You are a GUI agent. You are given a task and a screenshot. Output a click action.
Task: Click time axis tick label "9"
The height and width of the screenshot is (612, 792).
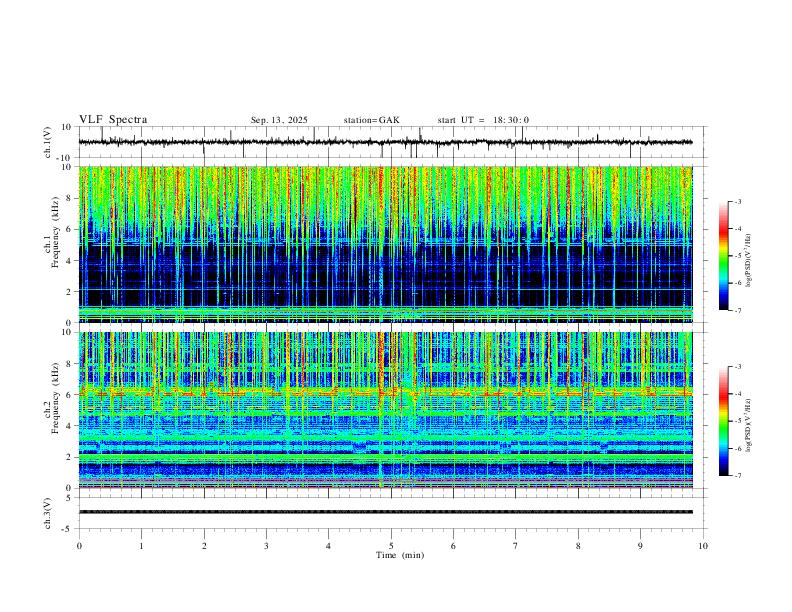(x=640, y=546)
